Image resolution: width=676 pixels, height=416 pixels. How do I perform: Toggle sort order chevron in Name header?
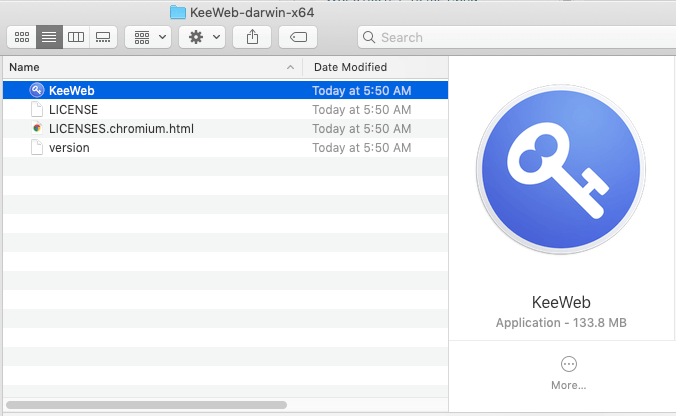(291, 67)
